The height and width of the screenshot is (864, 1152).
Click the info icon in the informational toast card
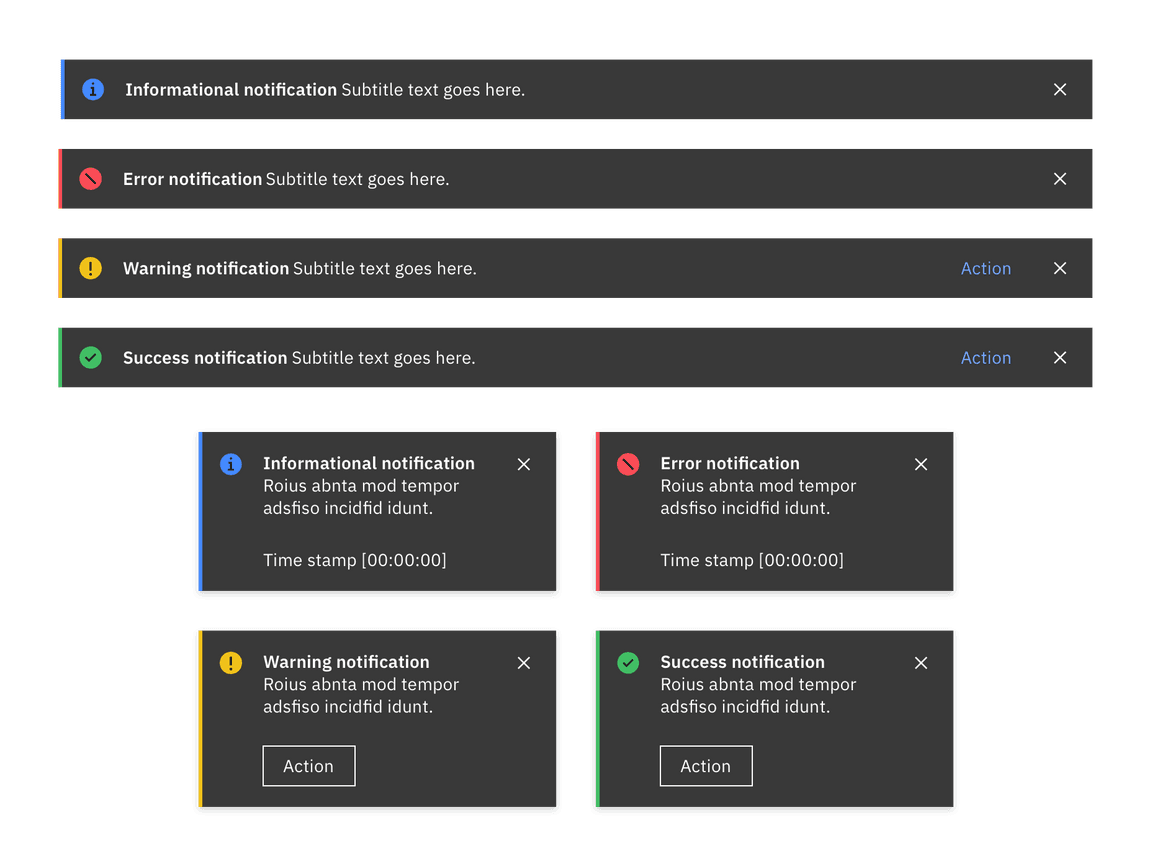coord(231,464)
